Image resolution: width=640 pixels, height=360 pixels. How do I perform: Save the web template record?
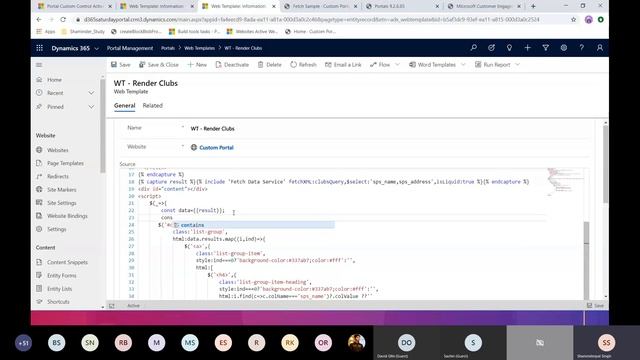pos(121,64)
